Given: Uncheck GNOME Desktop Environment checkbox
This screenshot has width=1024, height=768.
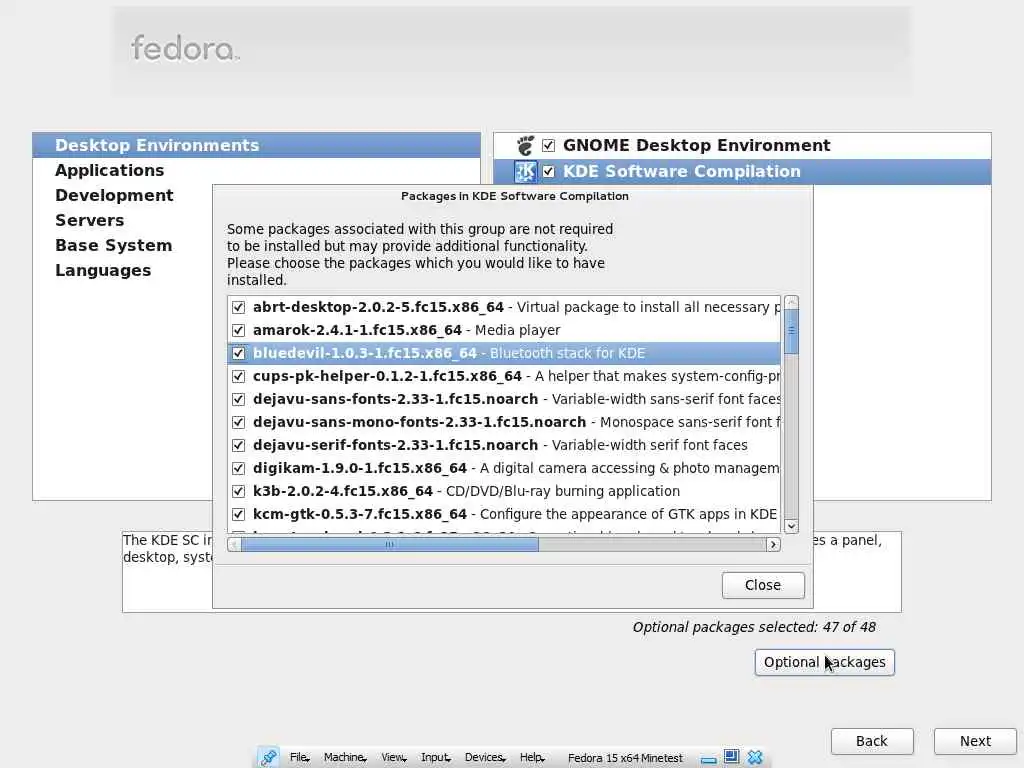Looking at the screenshot, I should [x=549, y=145].
